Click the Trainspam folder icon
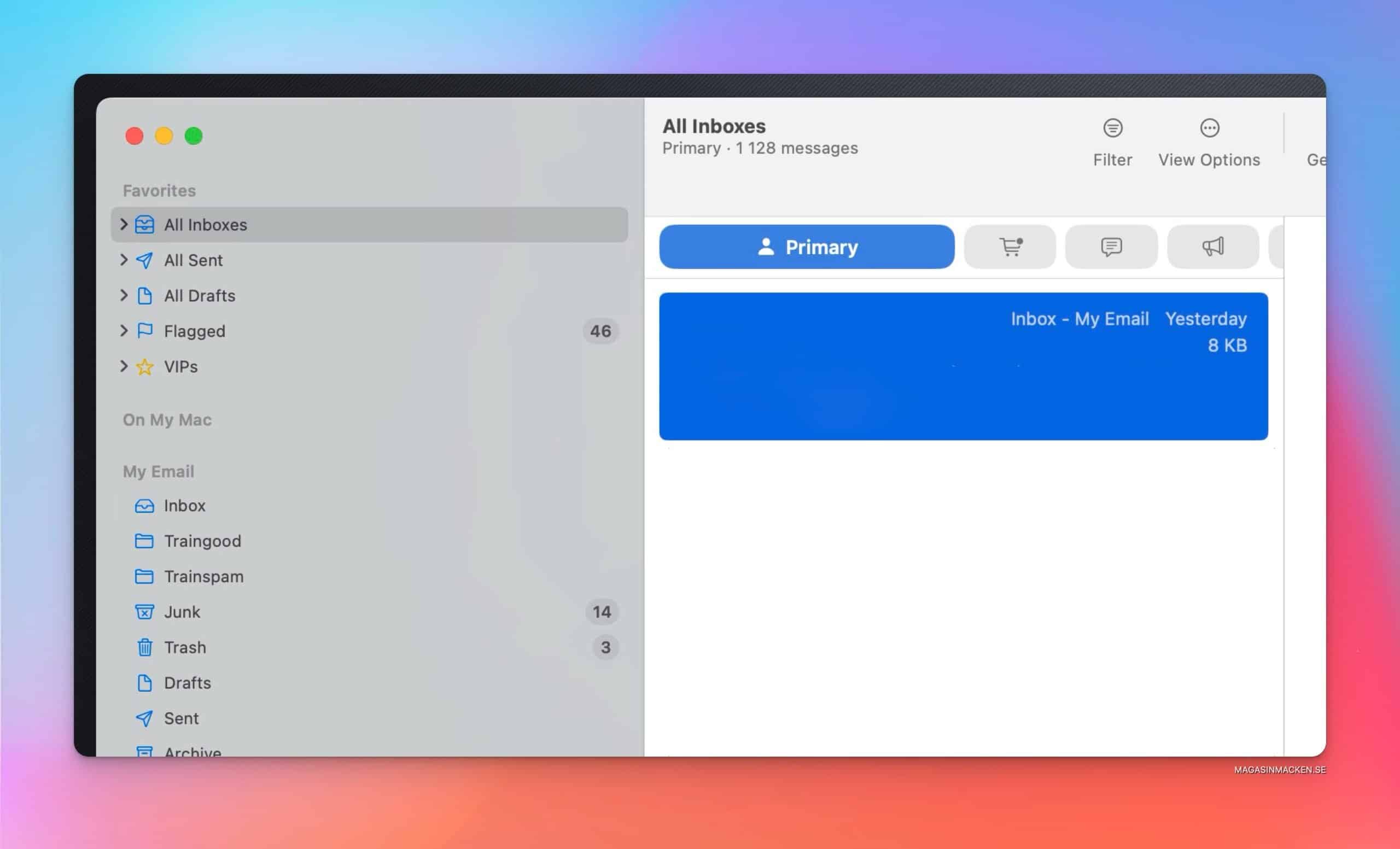This screenshot has width=1400, height=849. point(144,576)
